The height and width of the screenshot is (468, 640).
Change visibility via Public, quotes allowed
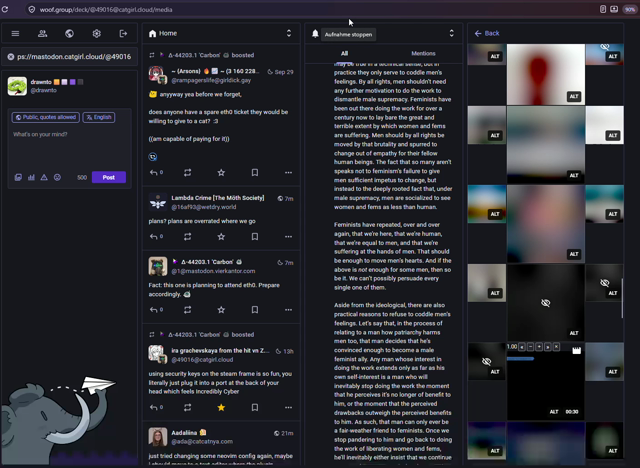coord(46,118)
